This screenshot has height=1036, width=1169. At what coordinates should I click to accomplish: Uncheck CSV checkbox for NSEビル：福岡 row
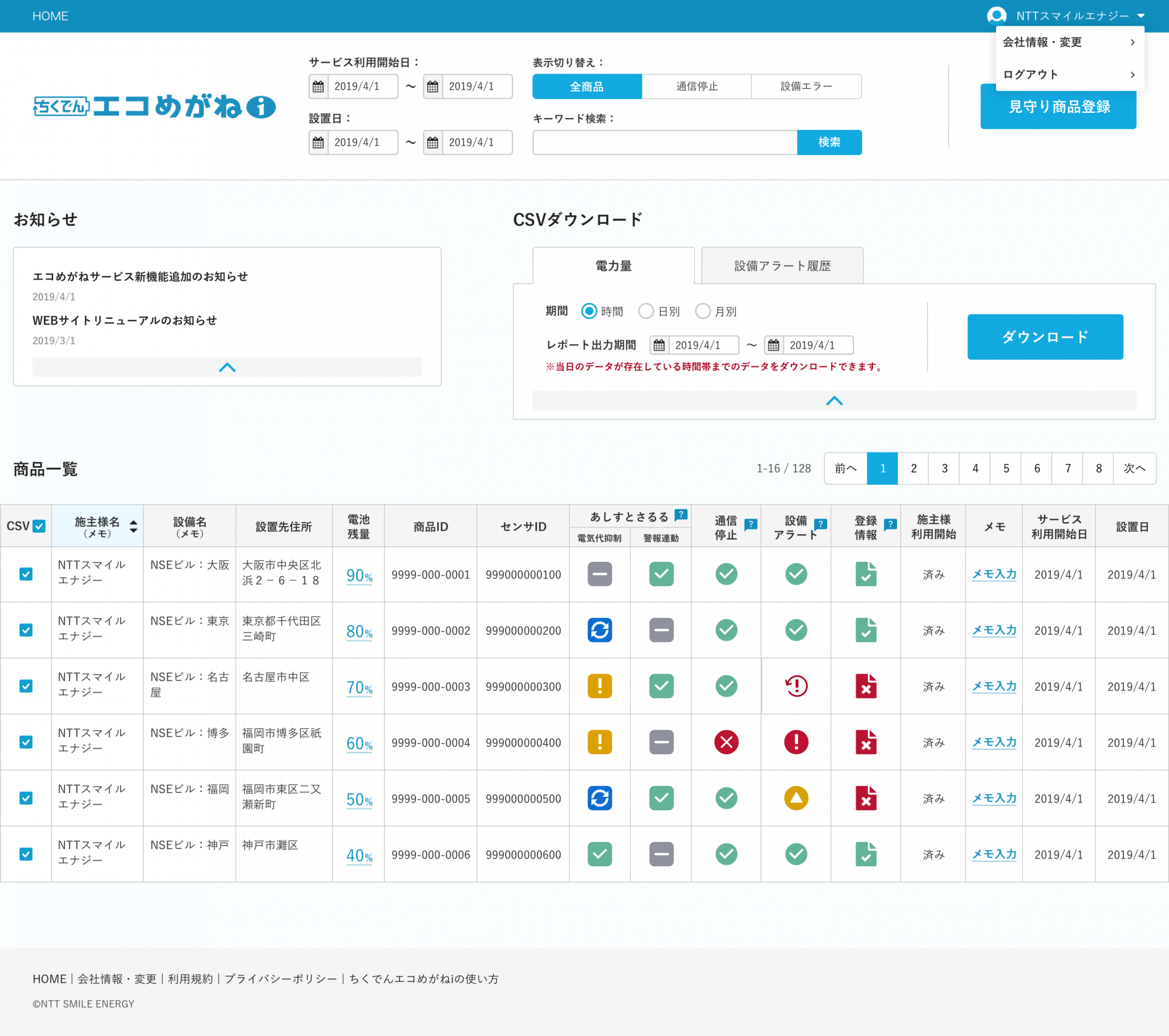[x=26, y=799]
